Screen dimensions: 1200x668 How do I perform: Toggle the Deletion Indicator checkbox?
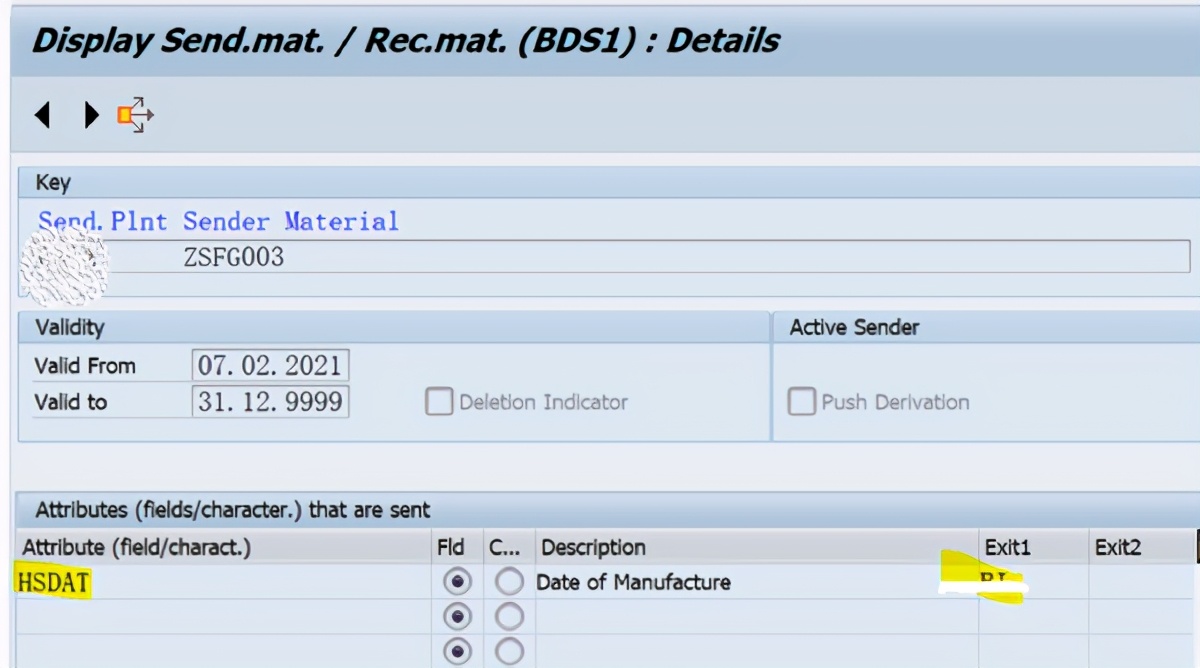pyautogui.click(x=439, y=402)
